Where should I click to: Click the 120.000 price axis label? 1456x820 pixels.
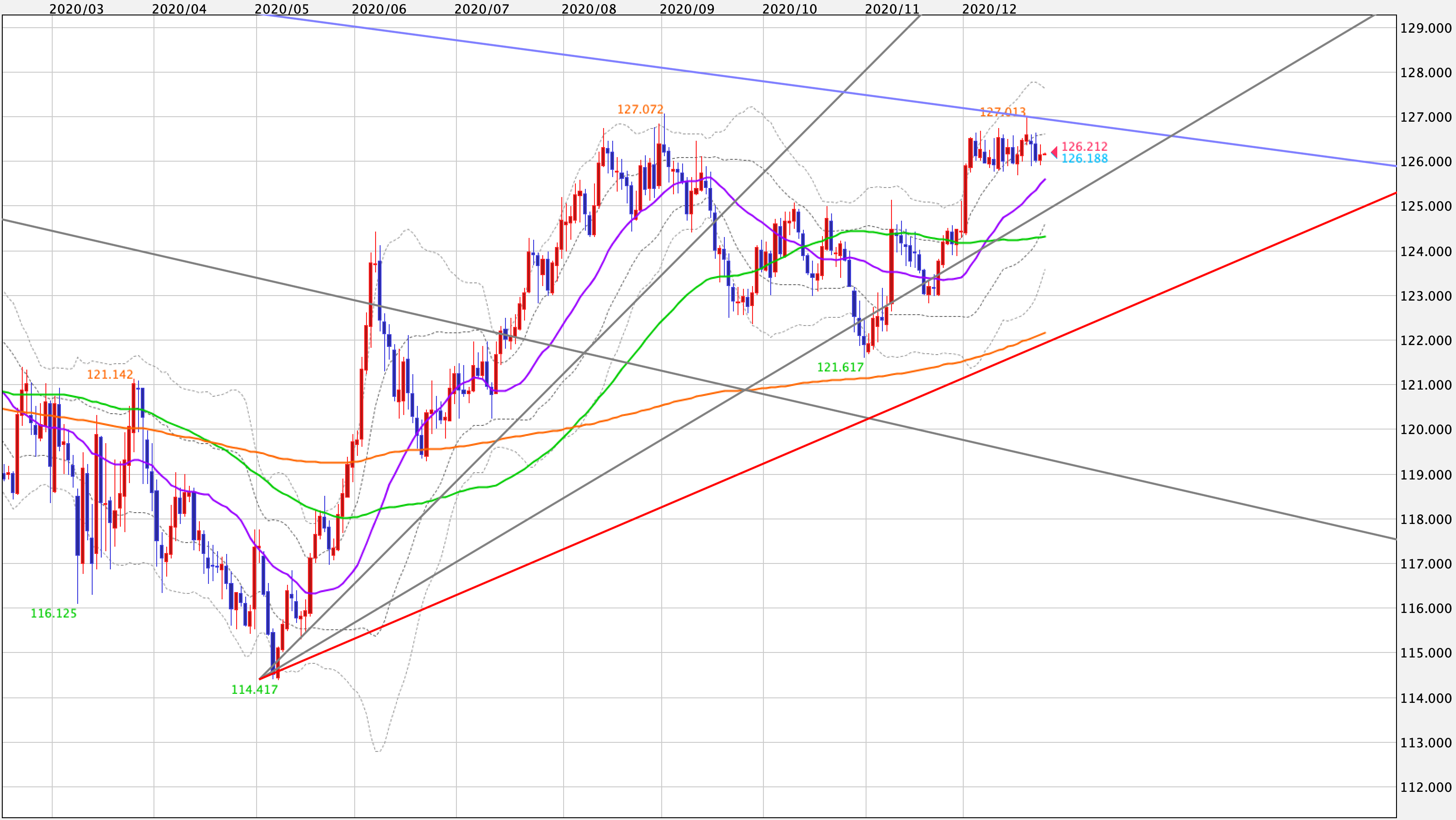1426,430
